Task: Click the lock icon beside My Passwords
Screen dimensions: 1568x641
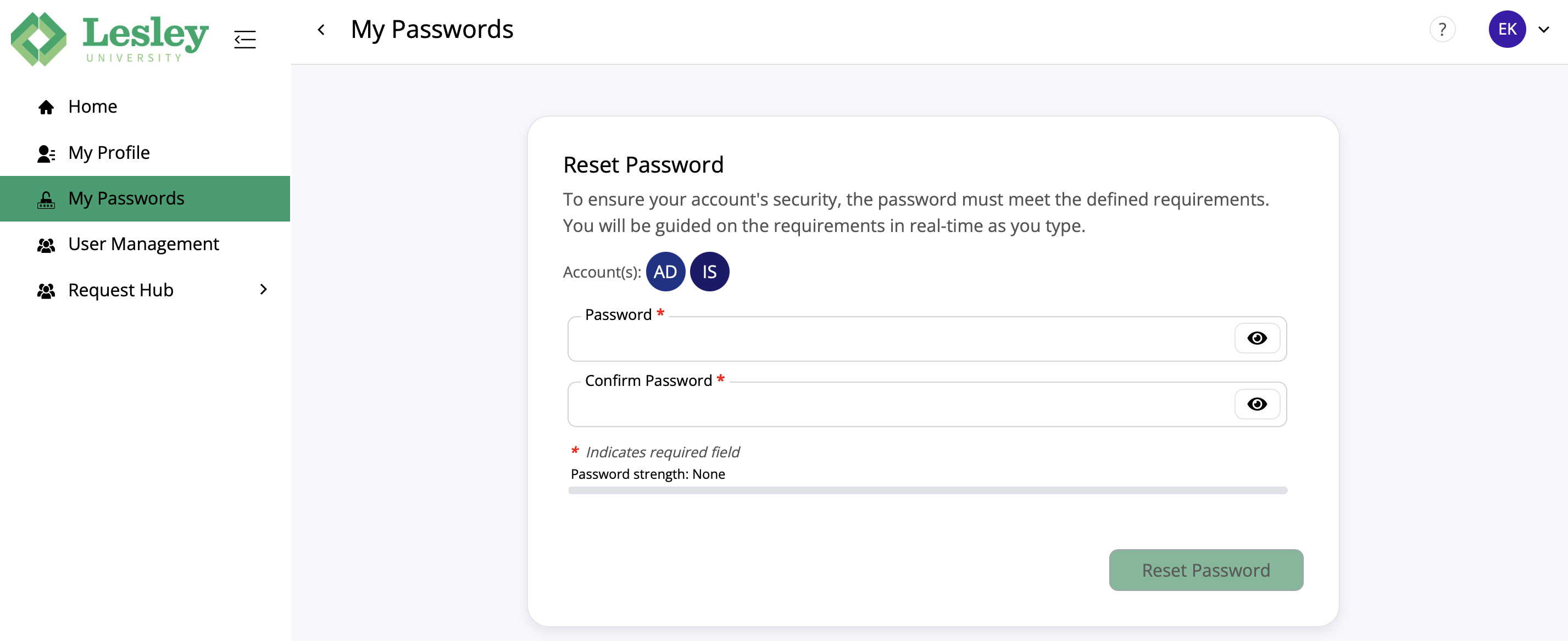Action: (x=46, y=198)
